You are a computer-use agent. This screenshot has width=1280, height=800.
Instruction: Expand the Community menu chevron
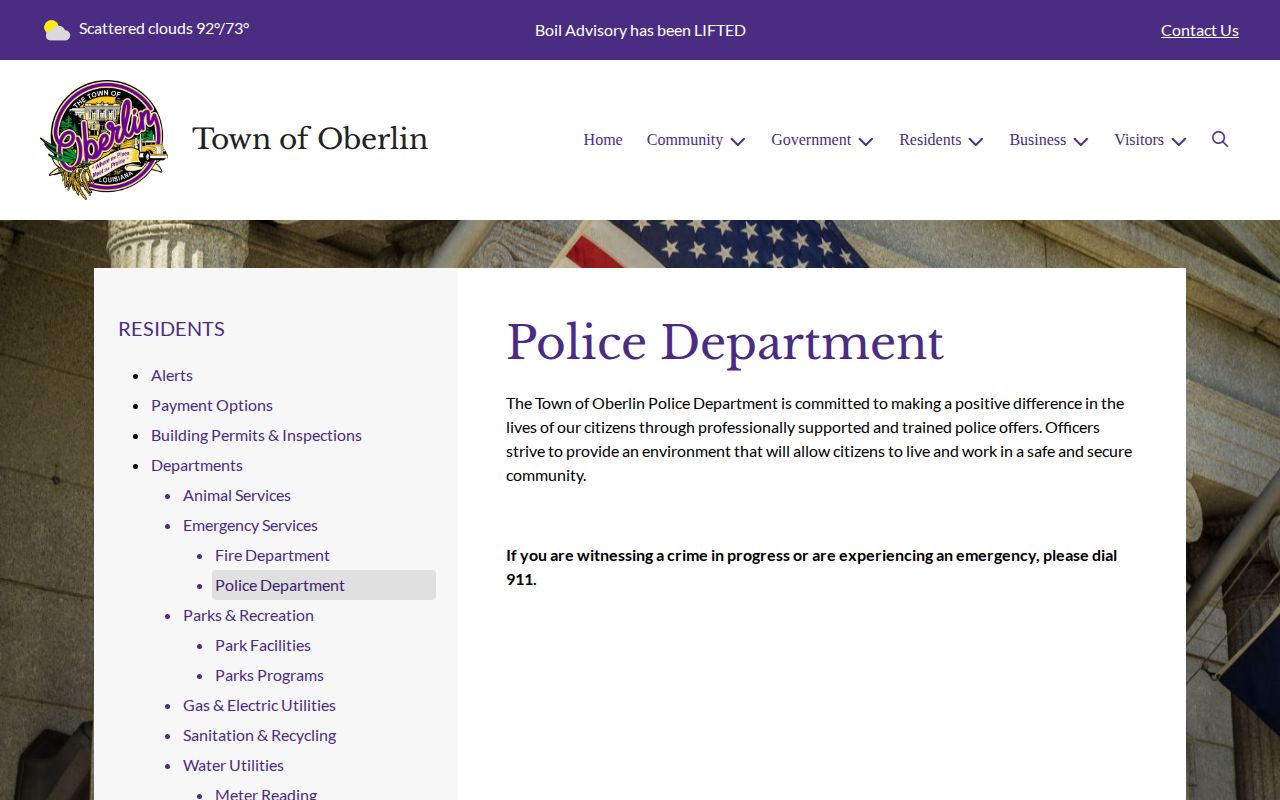[738, 141]
